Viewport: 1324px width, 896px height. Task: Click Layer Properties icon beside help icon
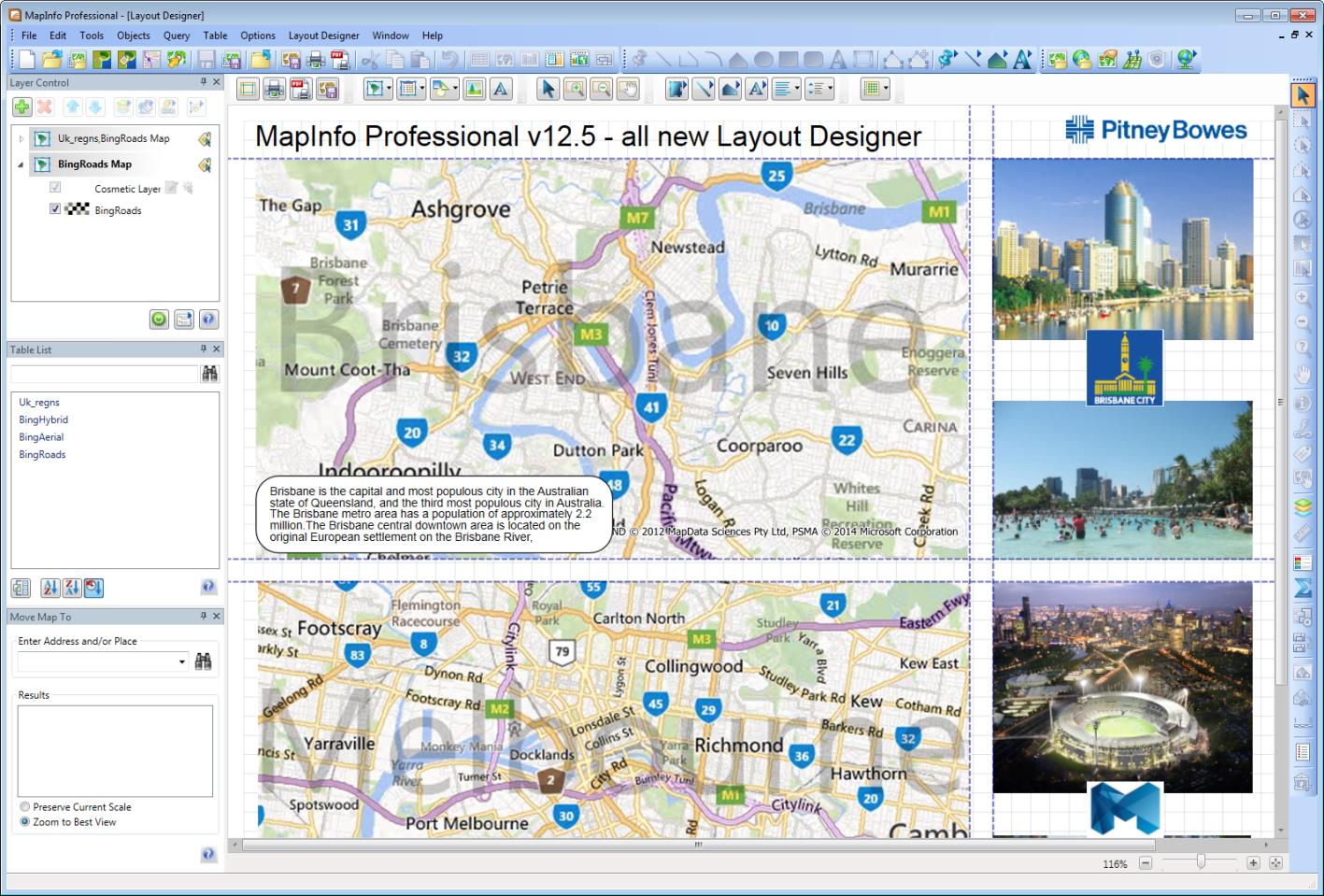click(184, 320)
